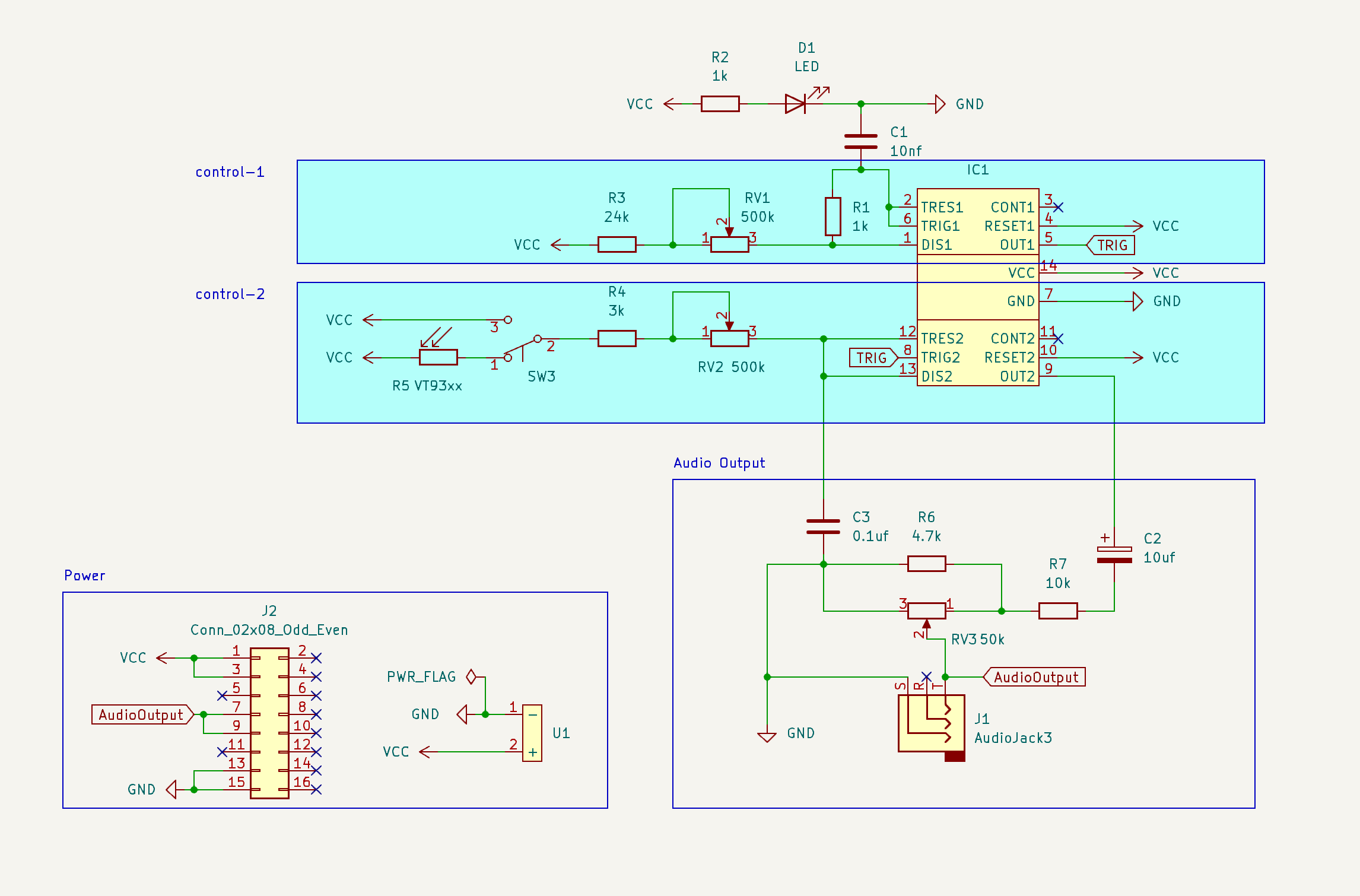The height and width of the screenshot is (896, 1360).
Task: Click the R6 4.7k resistor symbol
Action: [x=926, y=564]
